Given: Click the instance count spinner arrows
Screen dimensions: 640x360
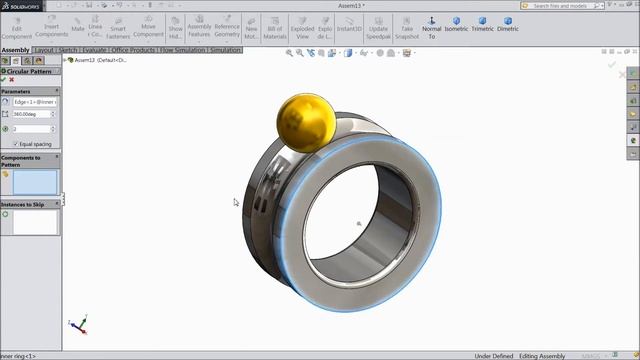Looking at the screenshot, I should click(53, 129).
